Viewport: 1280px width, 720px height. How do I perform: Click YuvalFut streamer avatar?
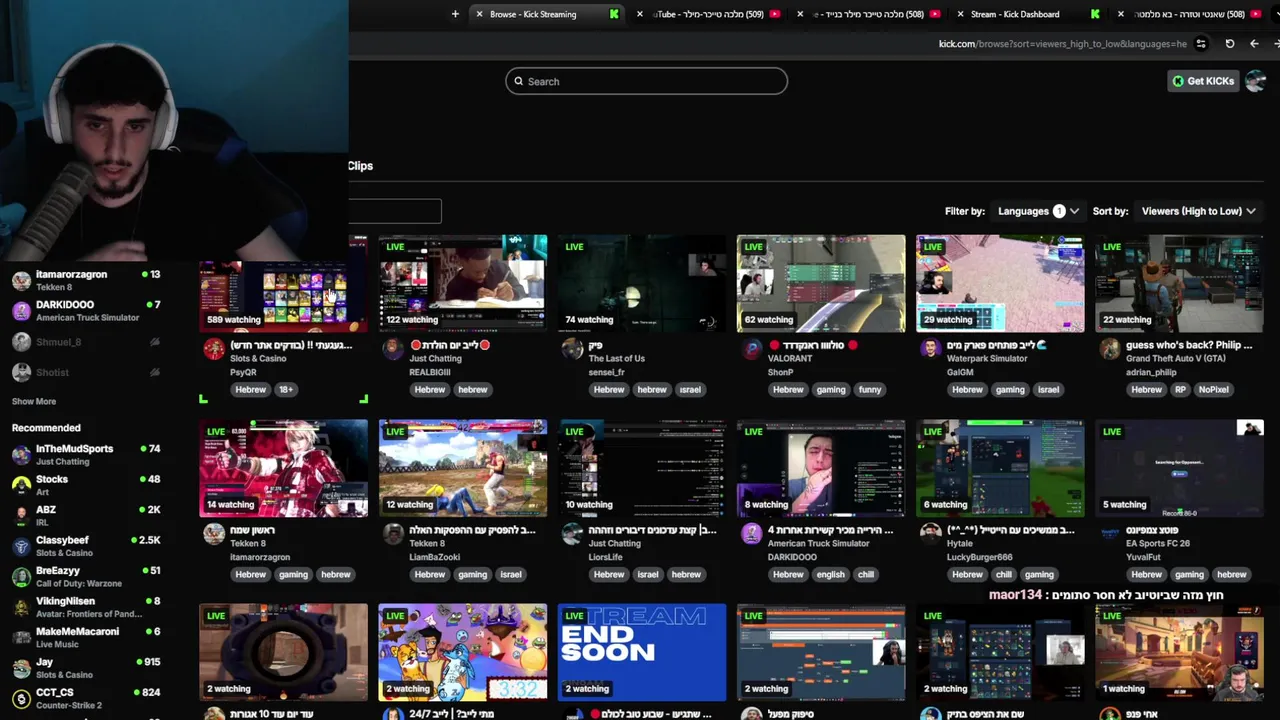pyautogui.click(x=1110, y=533)
